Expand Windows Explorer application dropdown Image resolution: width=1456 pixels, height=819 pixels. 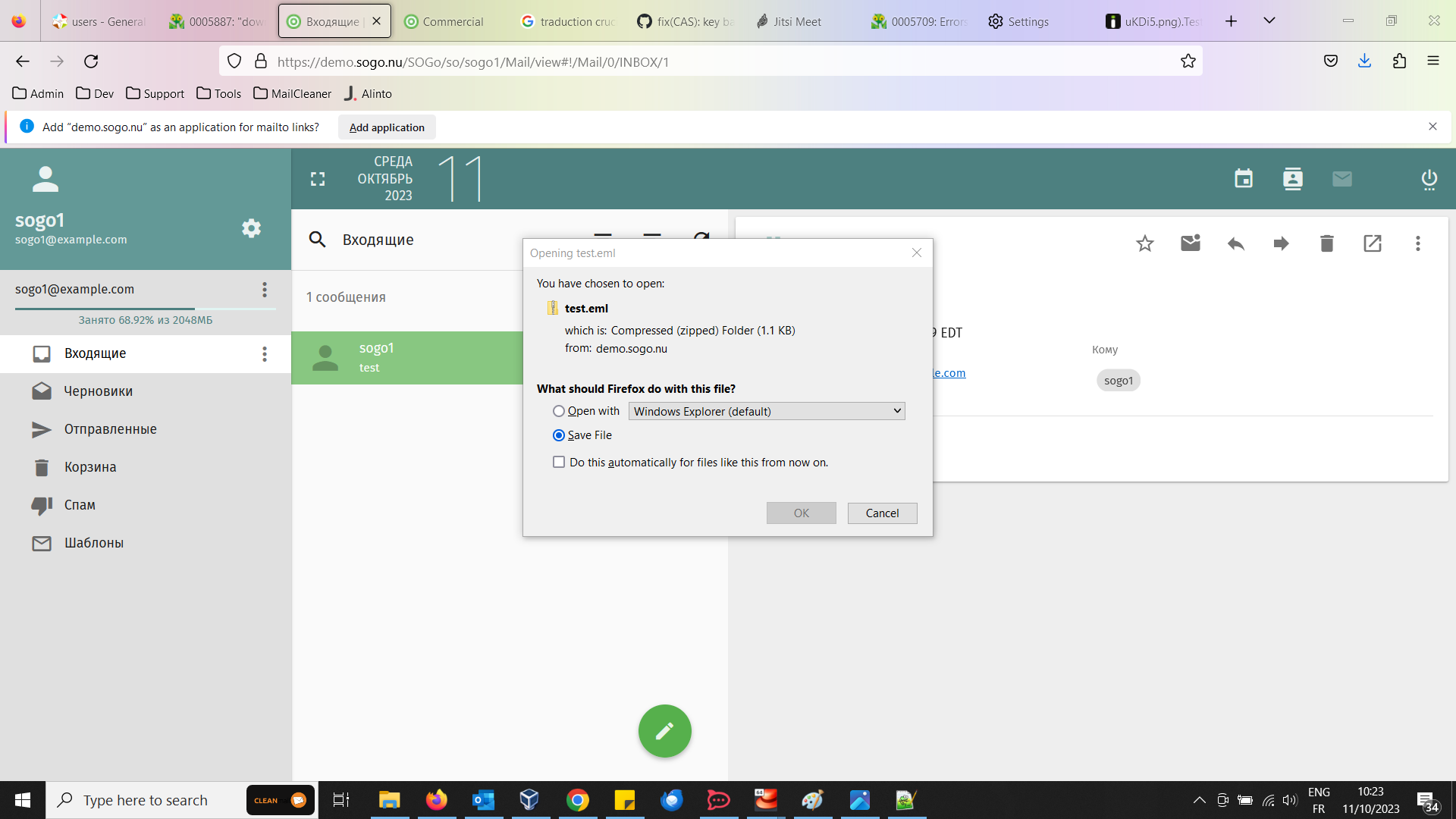(767, 411)
